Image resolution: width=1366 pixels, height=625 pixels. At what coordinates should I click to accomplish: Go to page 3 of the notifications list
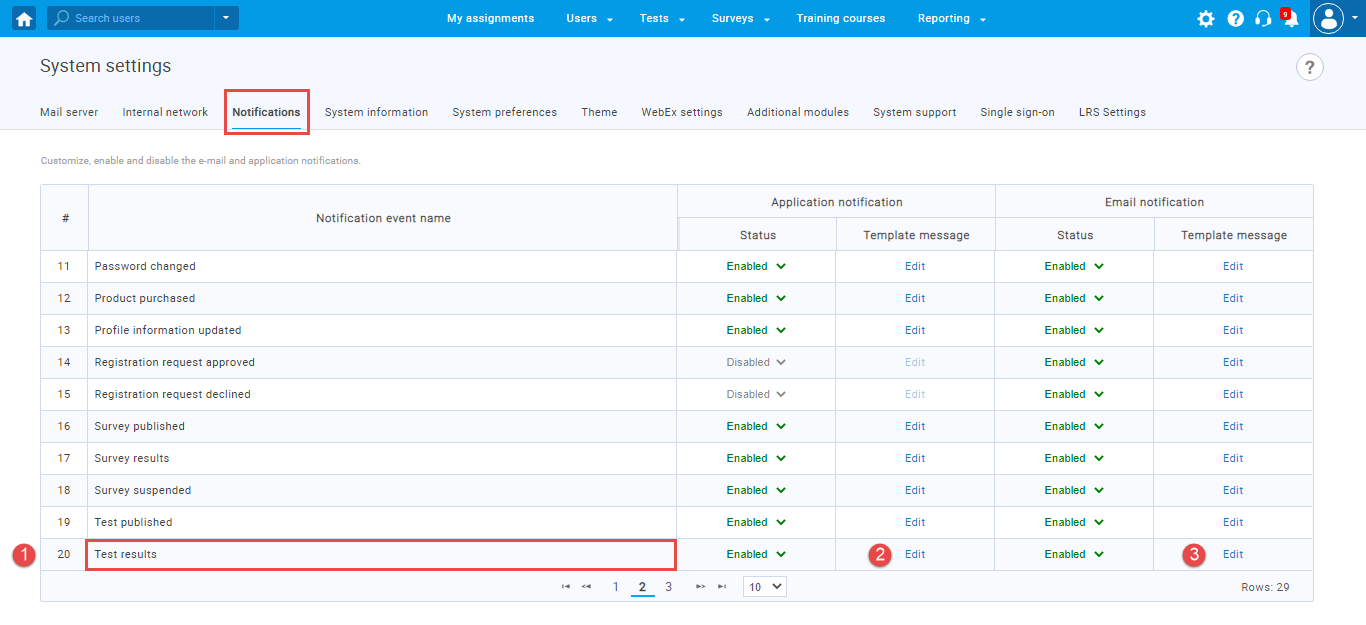tap(668, 586)
